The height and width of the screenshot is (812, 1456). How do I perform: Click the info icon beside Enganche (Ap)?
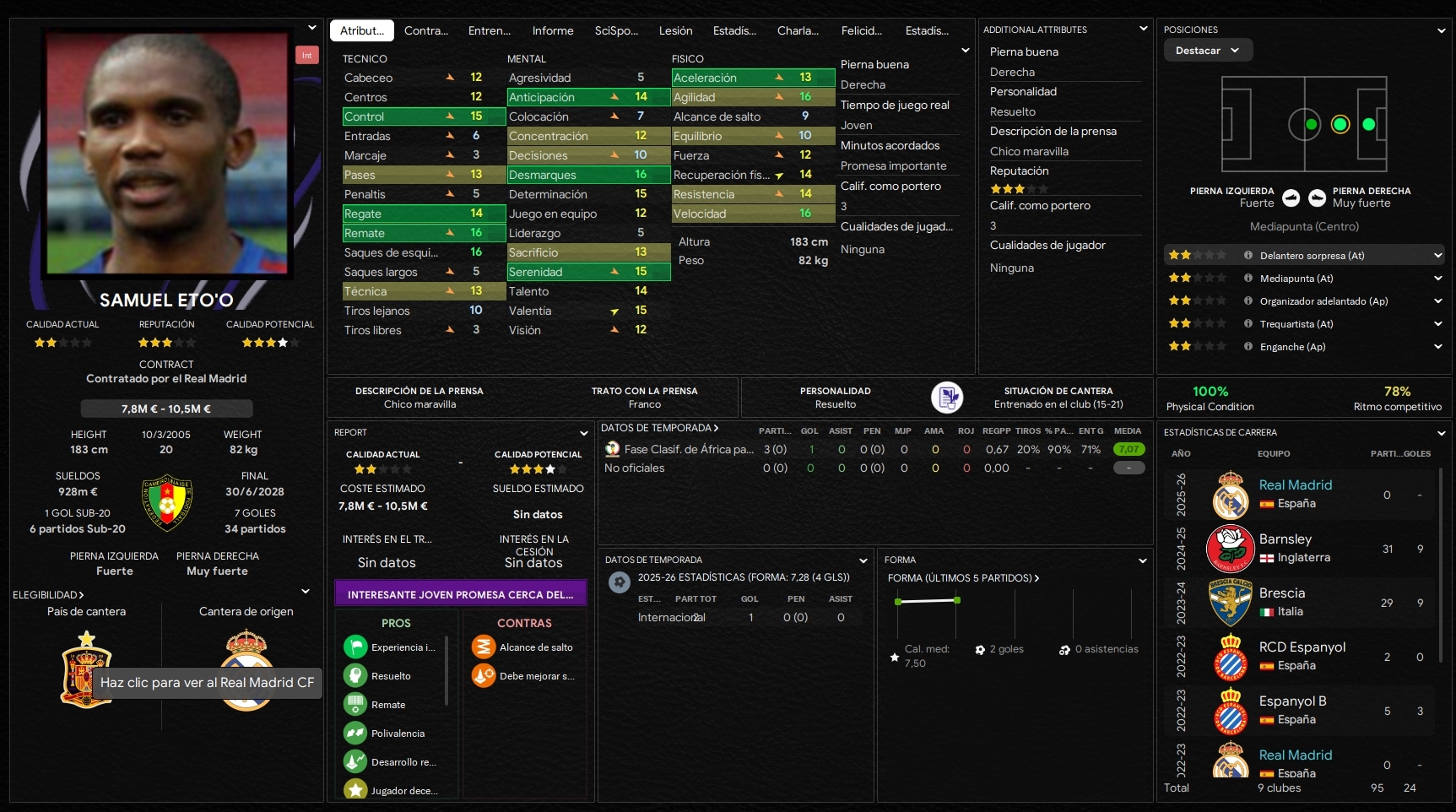[x=1248, y=346]
